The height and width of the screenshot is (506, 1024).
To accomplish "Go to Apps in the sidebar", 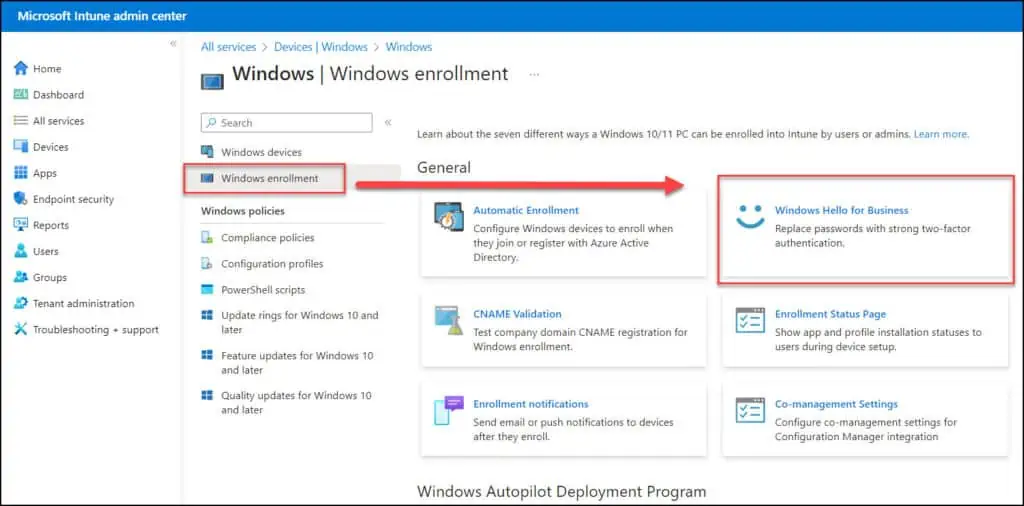I will tap(45, 173).
